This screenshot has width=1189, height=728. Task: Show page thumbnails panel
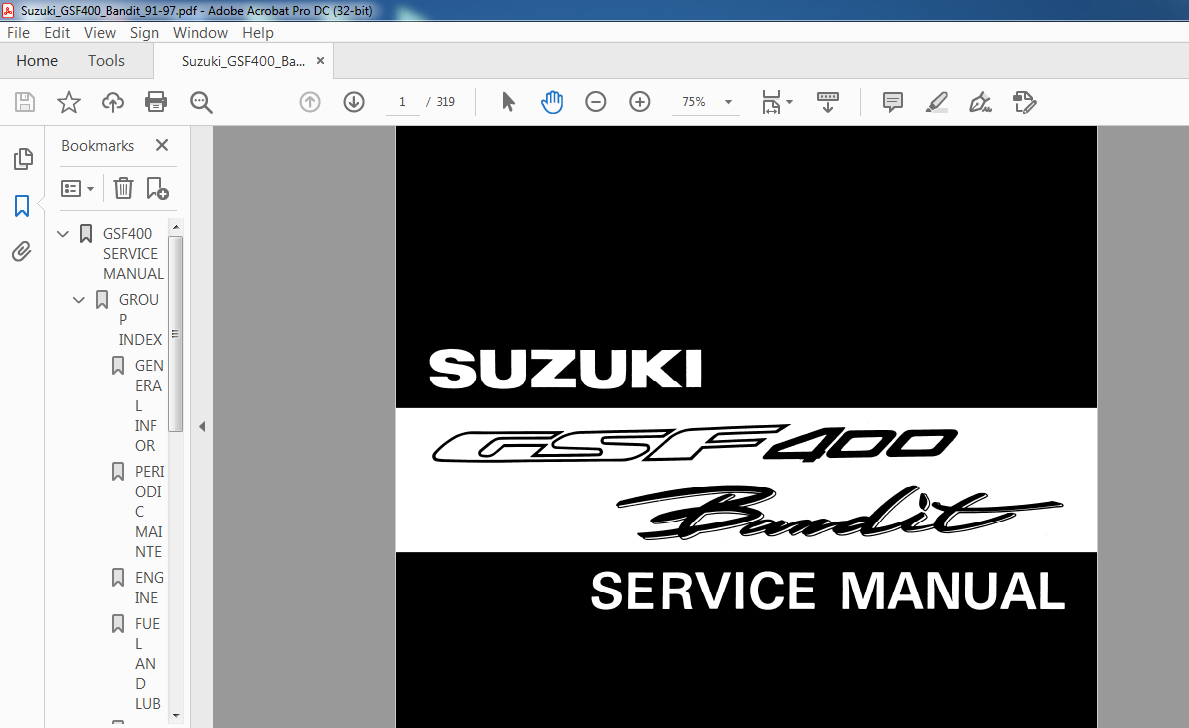(x=23, y=158)
